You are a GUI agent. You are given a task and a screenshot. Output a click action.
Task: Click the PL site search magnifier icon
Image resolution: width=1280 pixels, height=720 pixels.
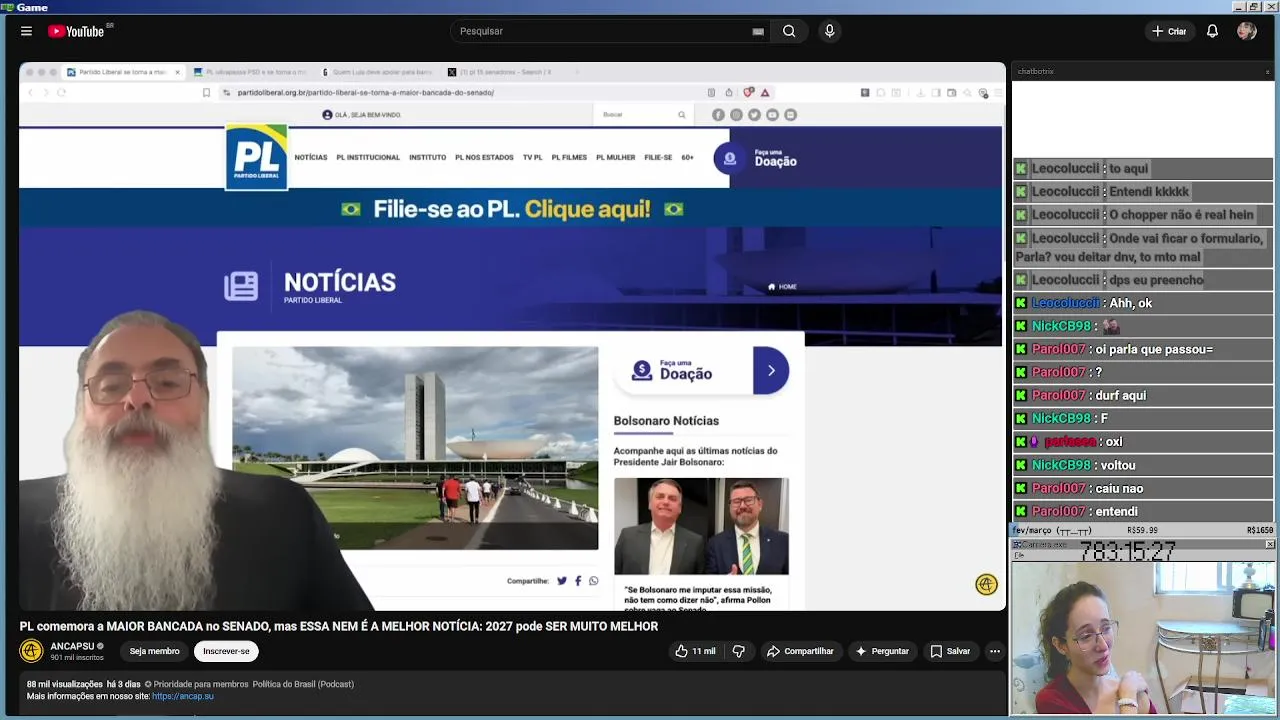click(682, 114)
